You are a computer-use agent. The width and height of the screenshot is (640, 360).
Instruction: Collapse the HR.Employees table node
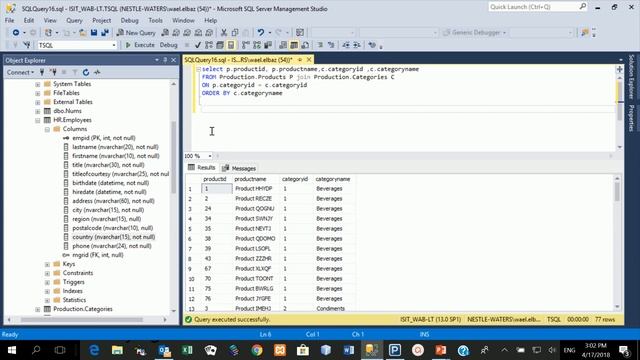[38, 120]
